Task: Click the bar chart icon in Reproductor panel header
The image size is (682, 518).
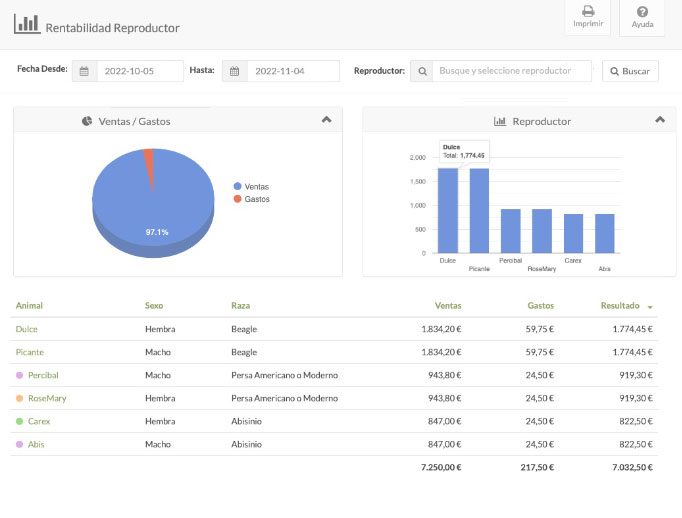Action: (500, 121)
